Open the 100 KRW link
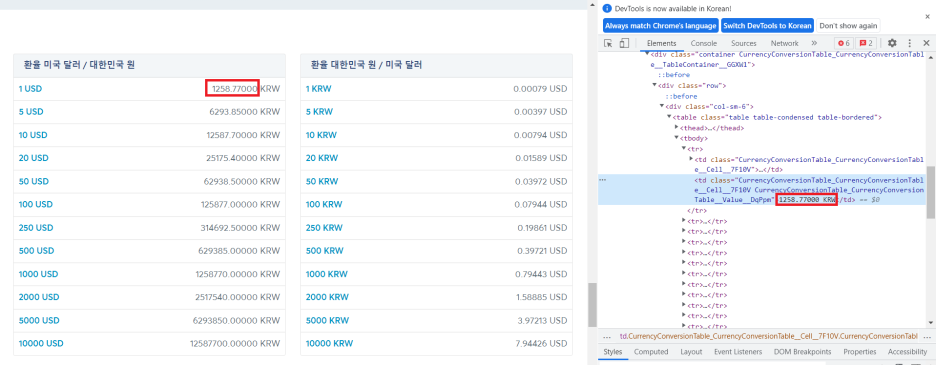This screenshot has height=365, width=936. coord(324,204)
